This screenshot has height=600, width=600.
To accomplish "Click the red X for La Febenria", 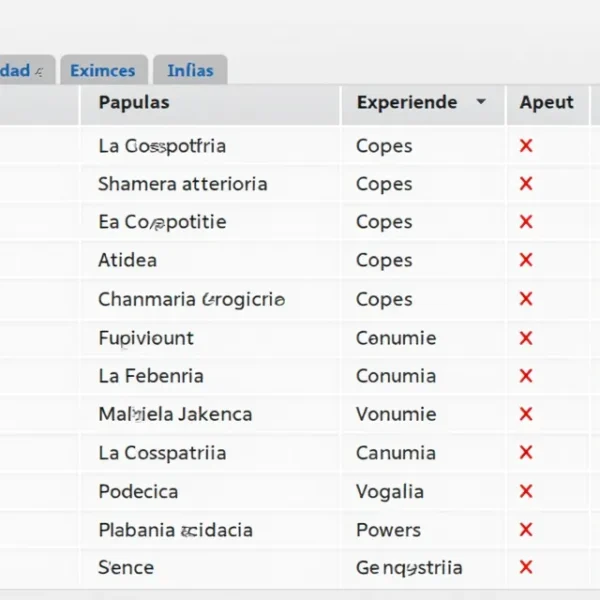I will point(526,376).
